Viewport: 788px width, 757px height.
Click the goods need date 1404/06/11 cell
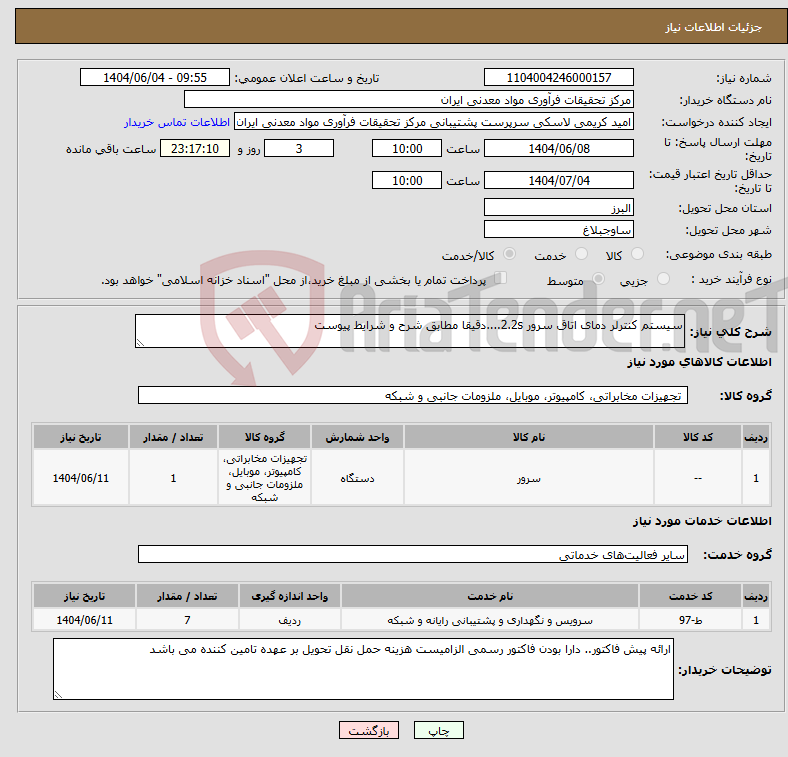pos(81,478)
